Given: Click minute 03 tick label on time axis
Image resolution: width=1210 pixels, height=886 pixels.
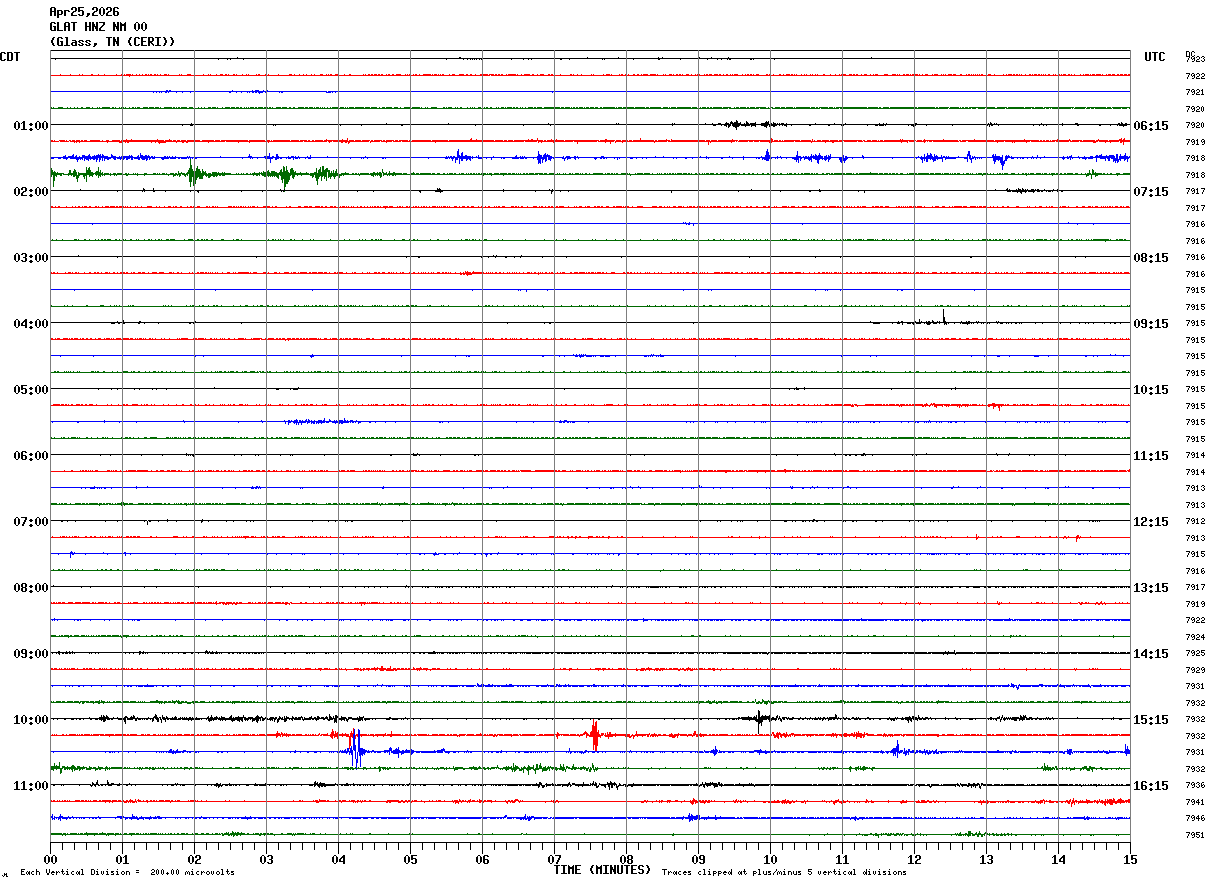Looking at the screenshot, I should [266, 859].
